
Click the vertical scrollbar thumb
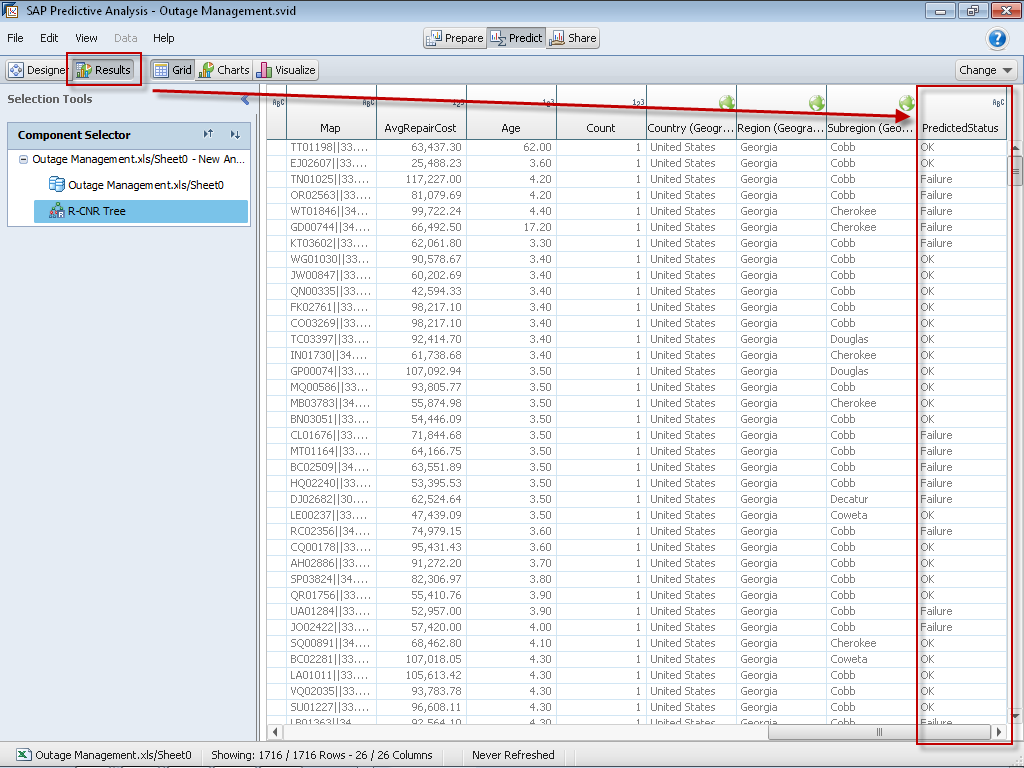tap(1016, 171)
